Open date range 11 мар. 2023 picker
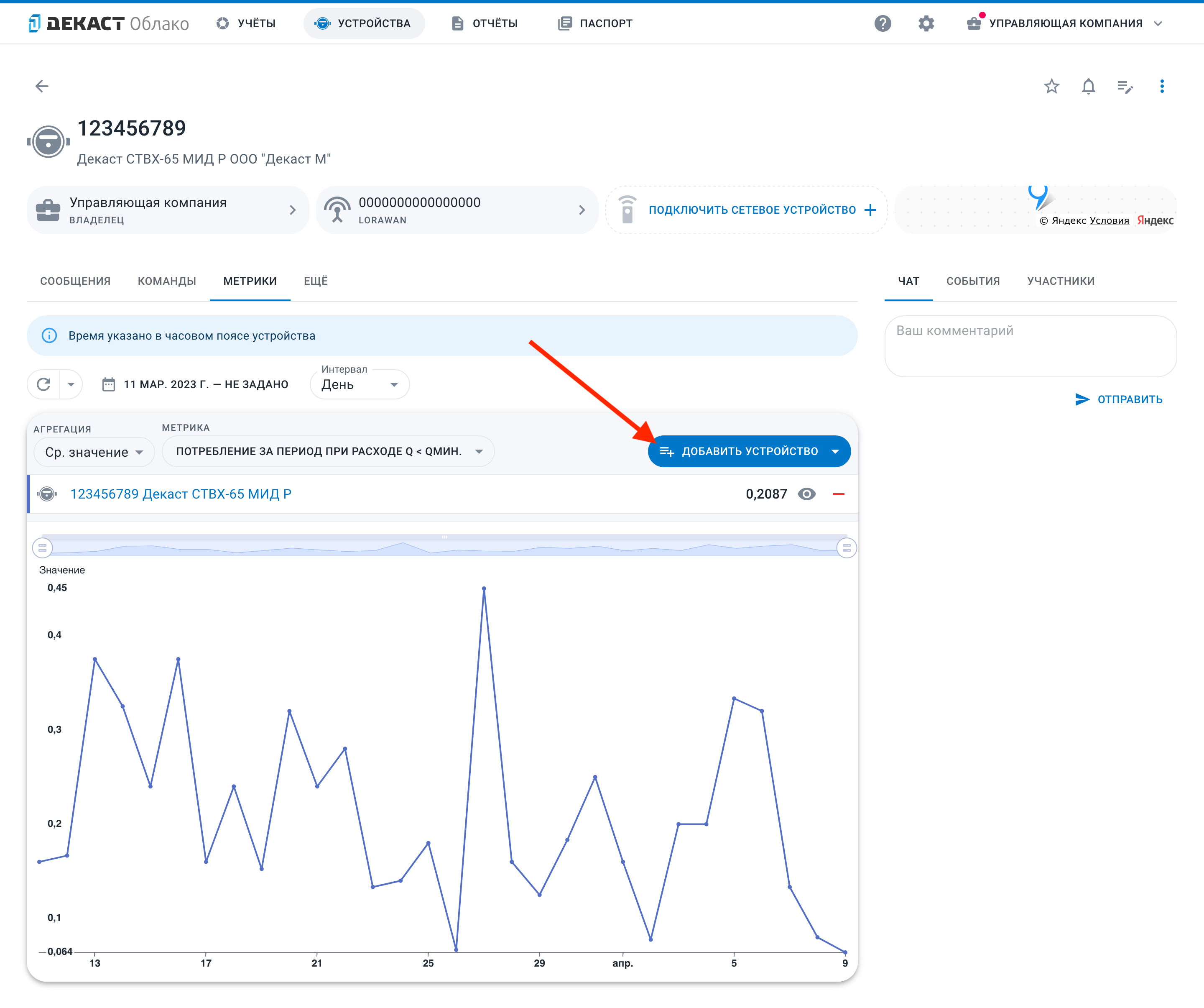This screenshot has height=1008, width=1204. pyautogui.click(x=195, y=384)
